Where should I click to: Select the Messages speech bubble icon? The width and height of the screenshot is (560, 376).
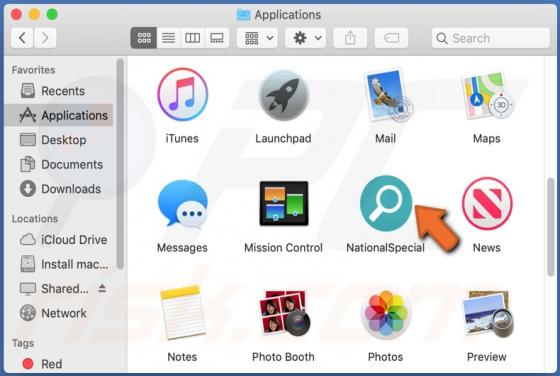pyautogui.click(x=182, y=204)
